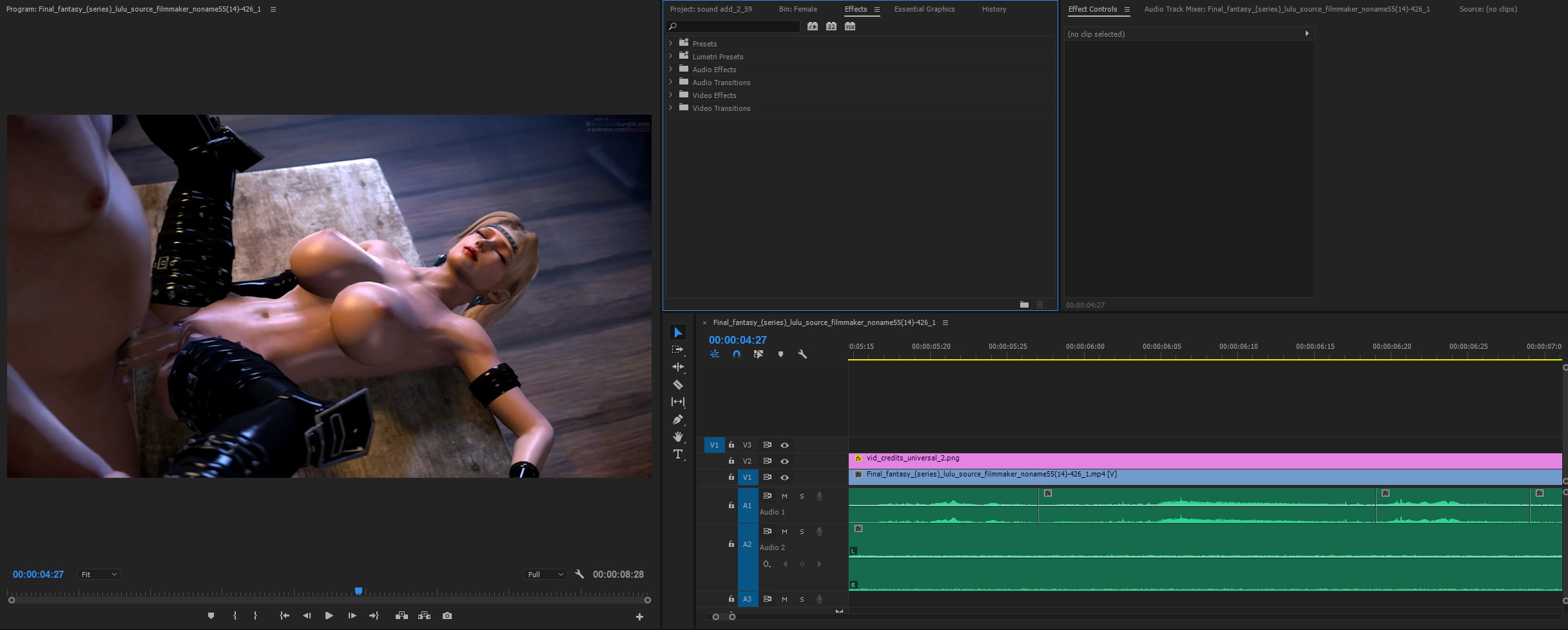
Task: Open the Program monitor panel menu
Action: point(273,9)
